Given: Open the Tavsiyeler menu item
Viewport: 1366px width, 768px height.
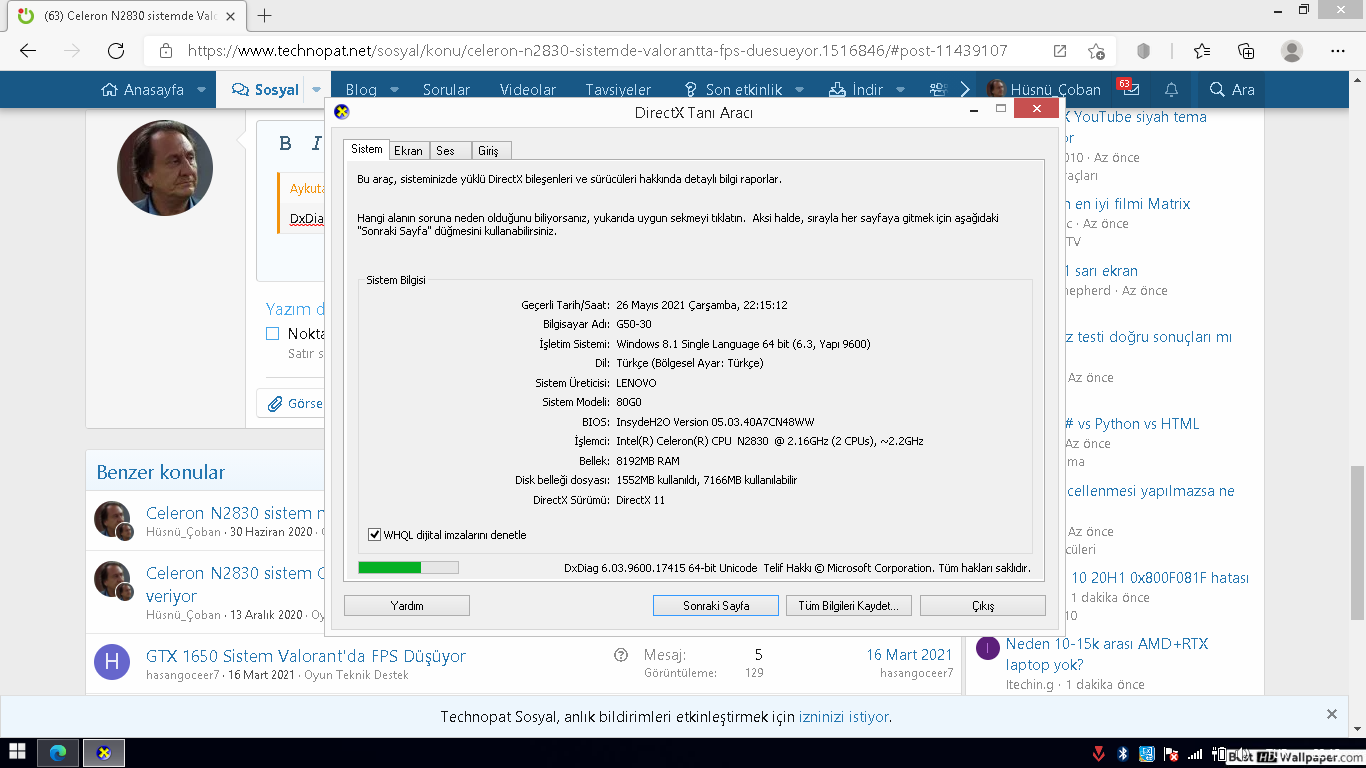Looking at the screenshot, I should [618, 89].
